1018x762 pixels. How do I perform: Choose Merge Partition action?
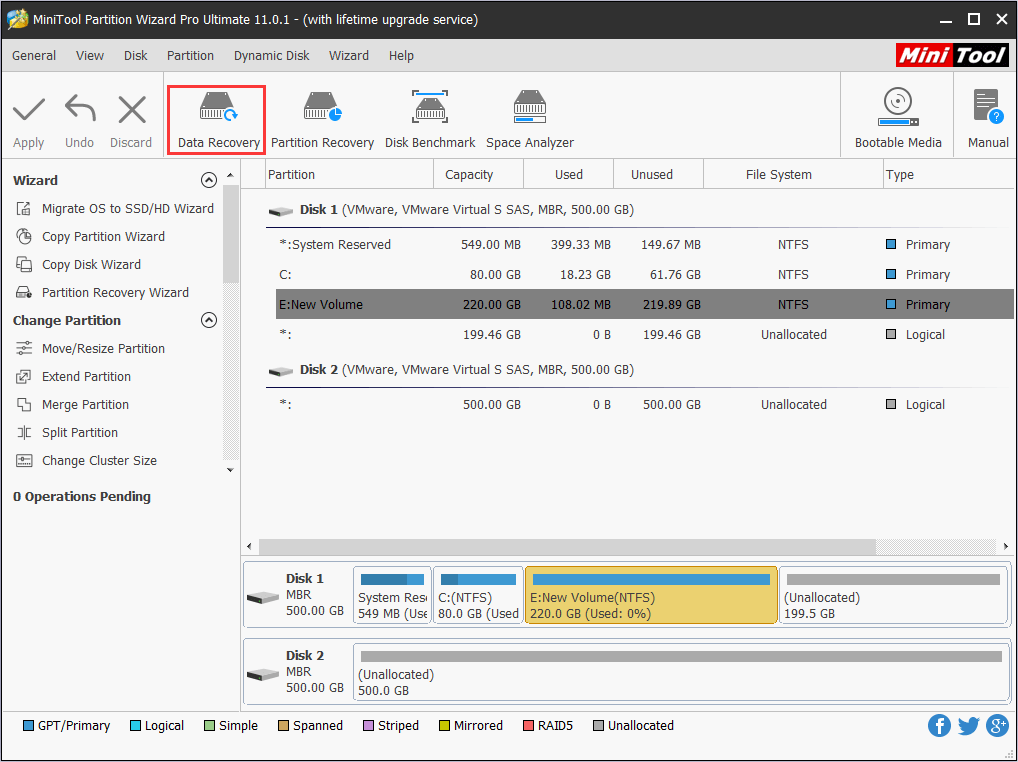pyautogui.click(x=73, y=404)
